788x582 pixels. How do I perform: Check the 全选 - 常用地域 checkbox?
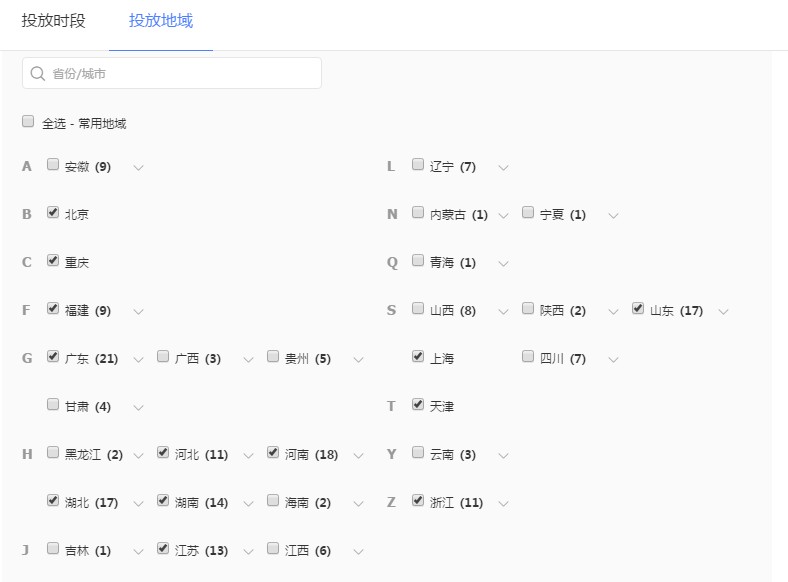[x=28, y=122]
